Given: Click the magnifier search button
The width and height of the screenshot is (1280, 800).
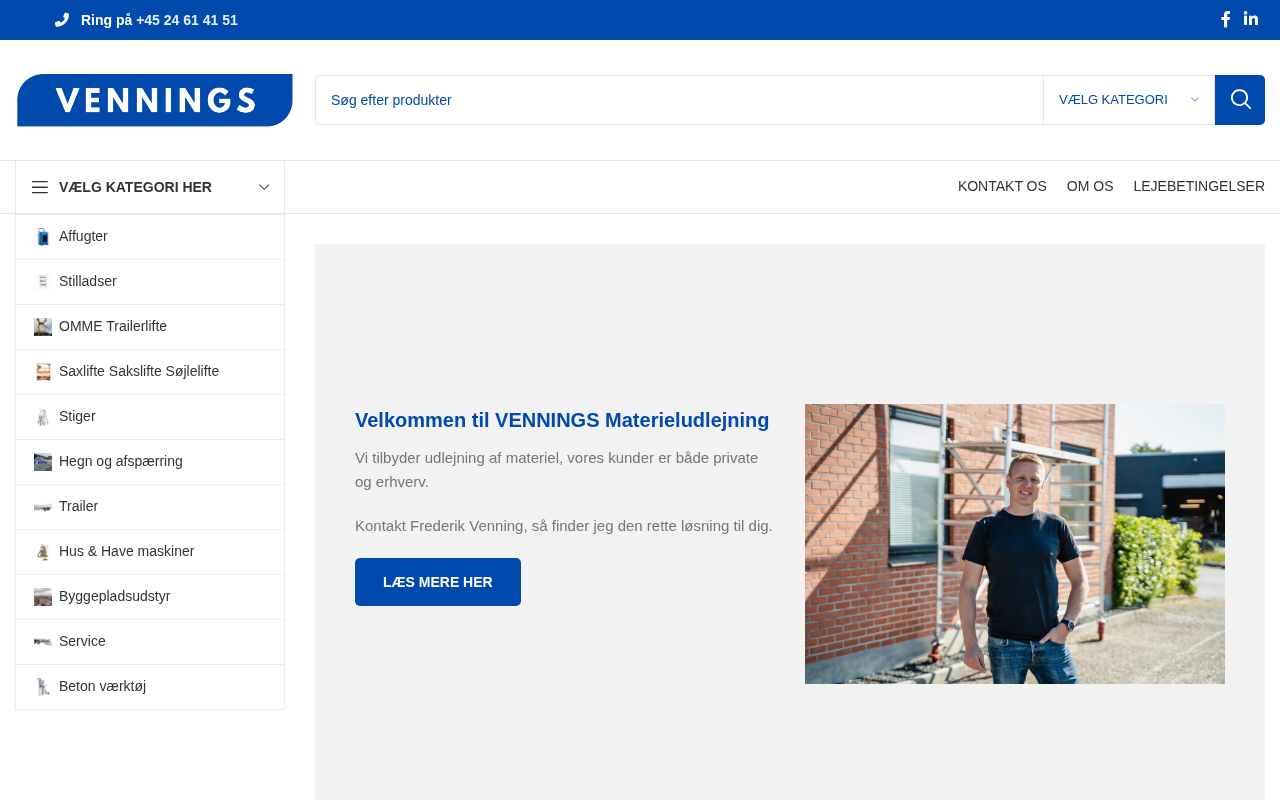Looking at the screenshot, I should [x=1240, y=100].
